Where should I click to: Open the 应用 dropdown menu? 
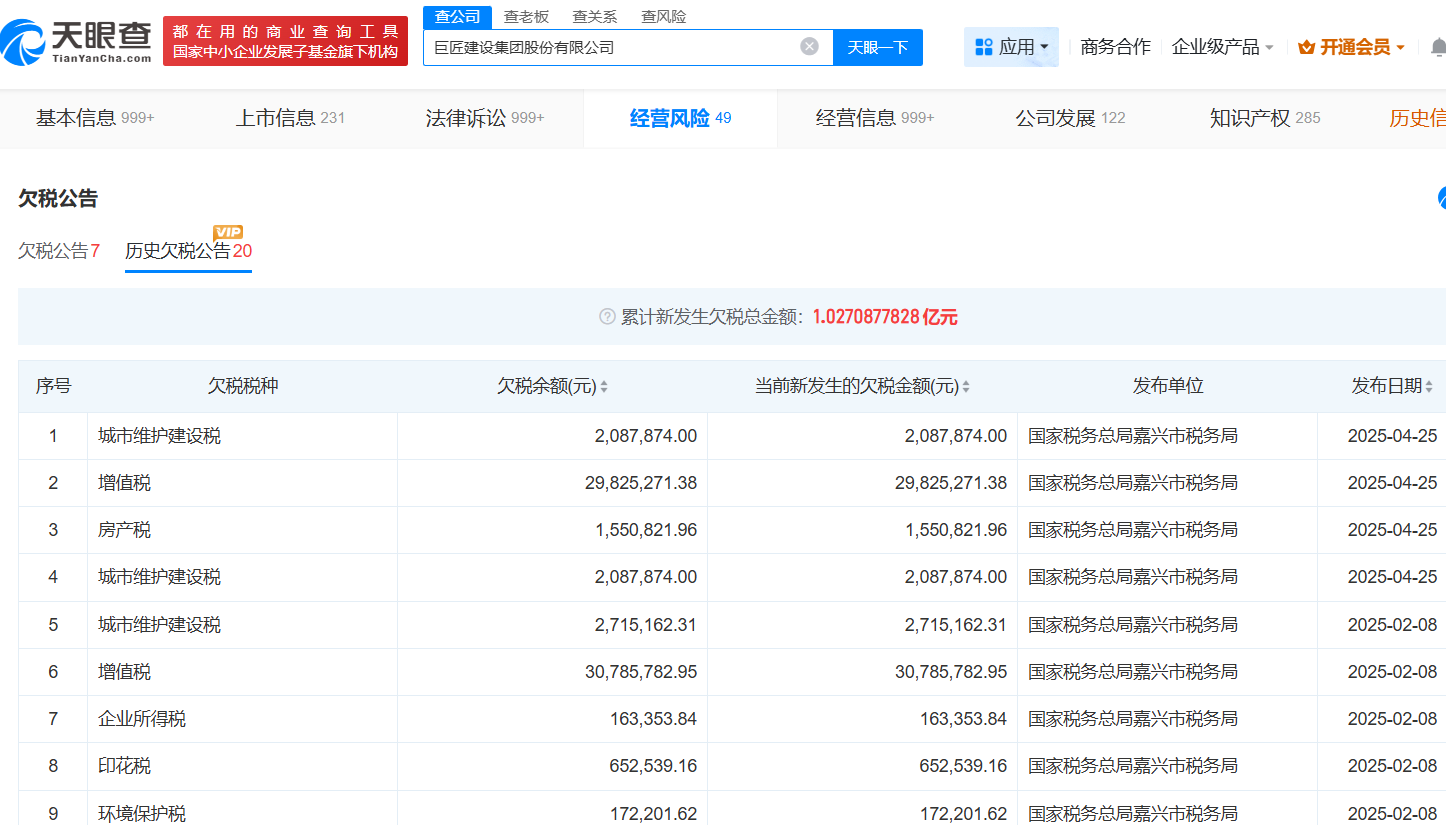(1011, 47)
